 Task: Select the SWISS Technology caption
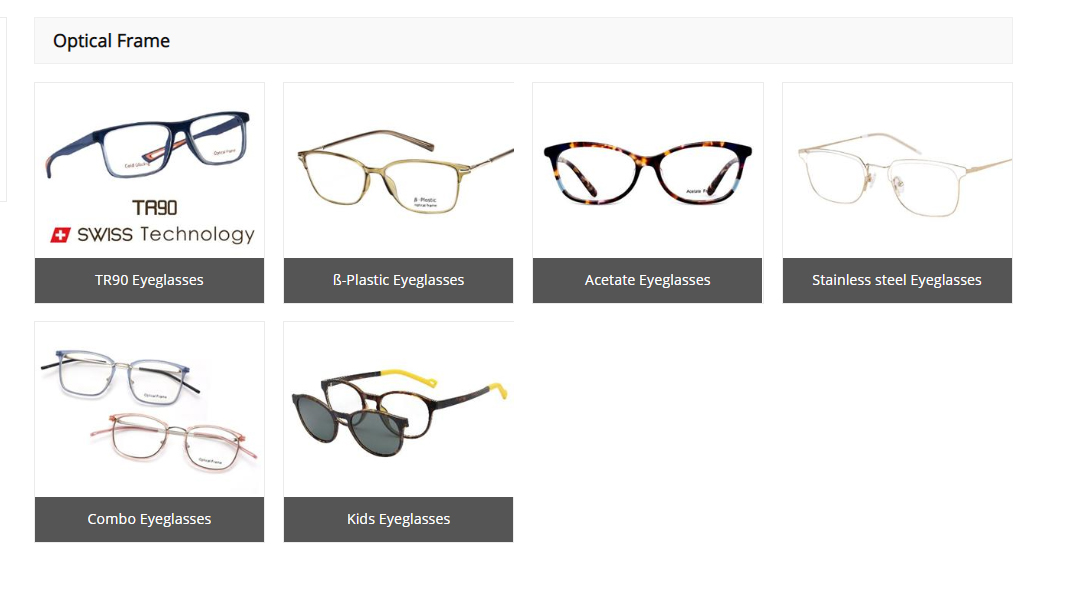(166, 235)
